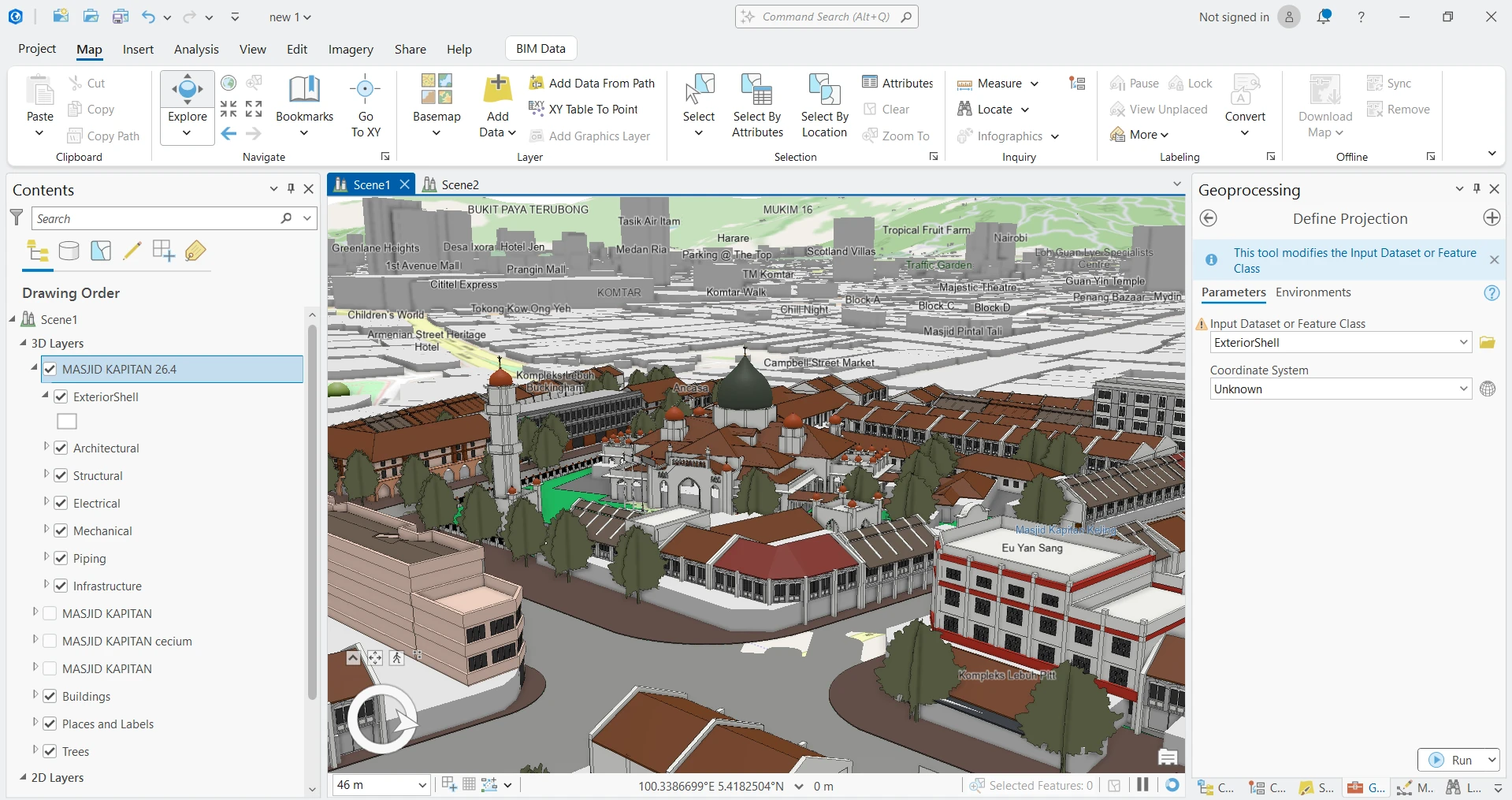1512x800 pixels.
Task: Click Add Graphics Layer
Action: (x=590, y=136)
